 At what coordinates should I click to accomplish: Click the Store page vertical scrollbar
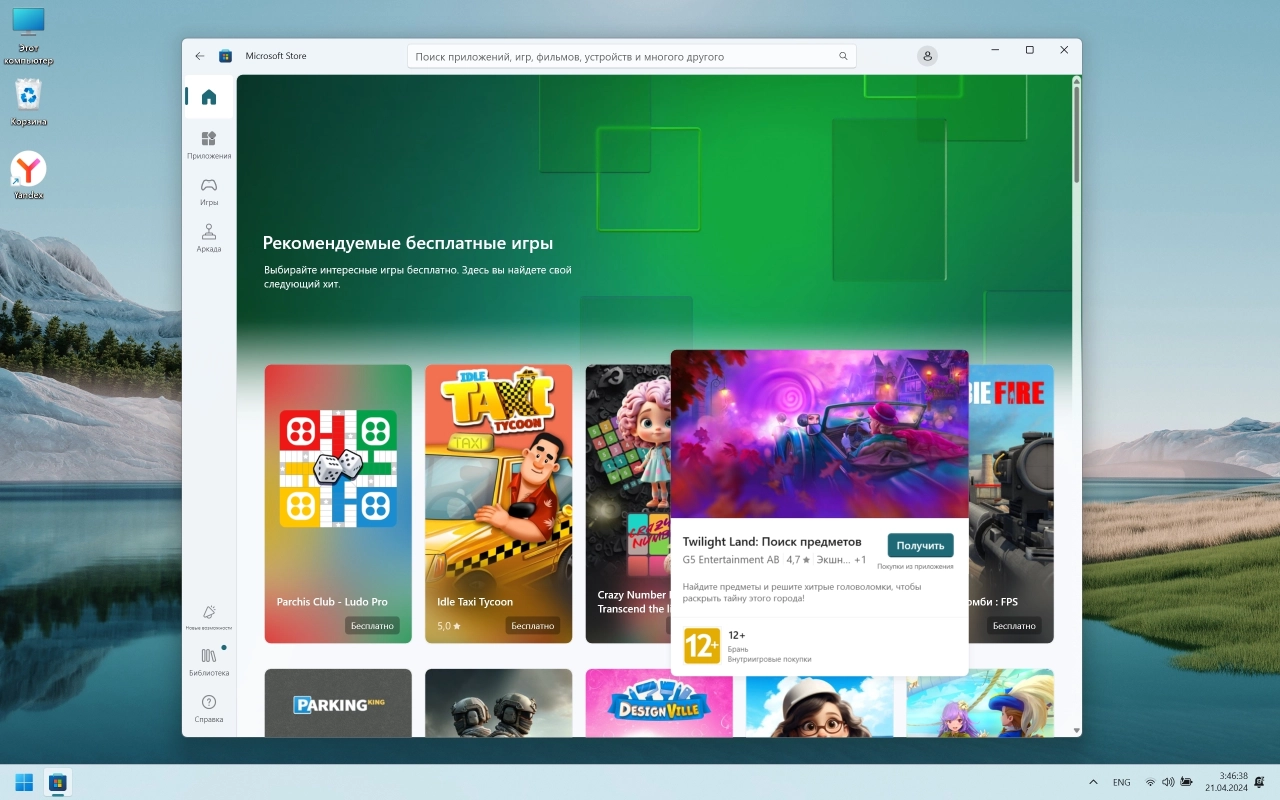1077,134
